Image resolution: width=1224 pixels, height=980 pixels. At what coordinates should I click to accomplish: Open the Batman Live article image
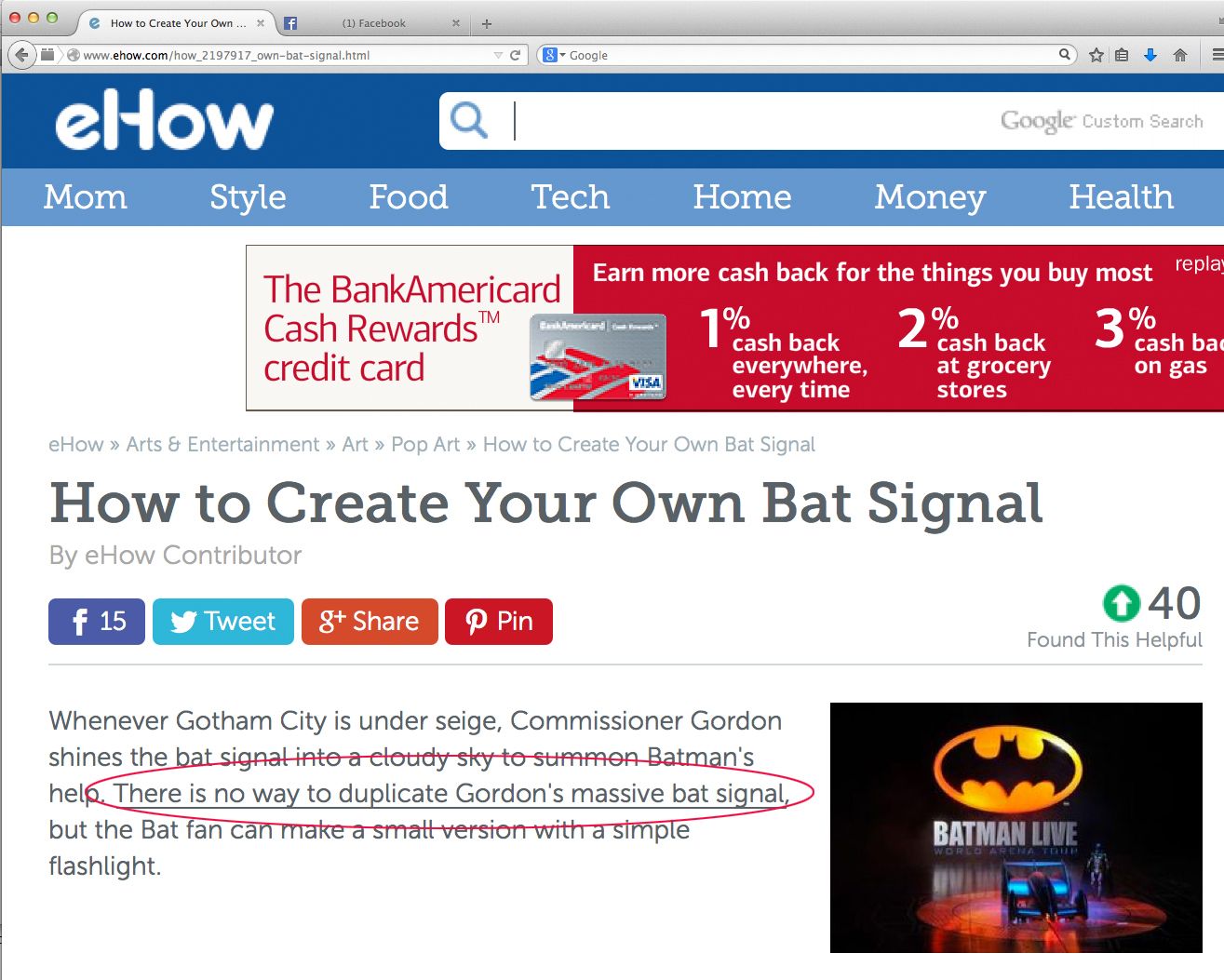pyautogui.click(x=1016, y=827)
